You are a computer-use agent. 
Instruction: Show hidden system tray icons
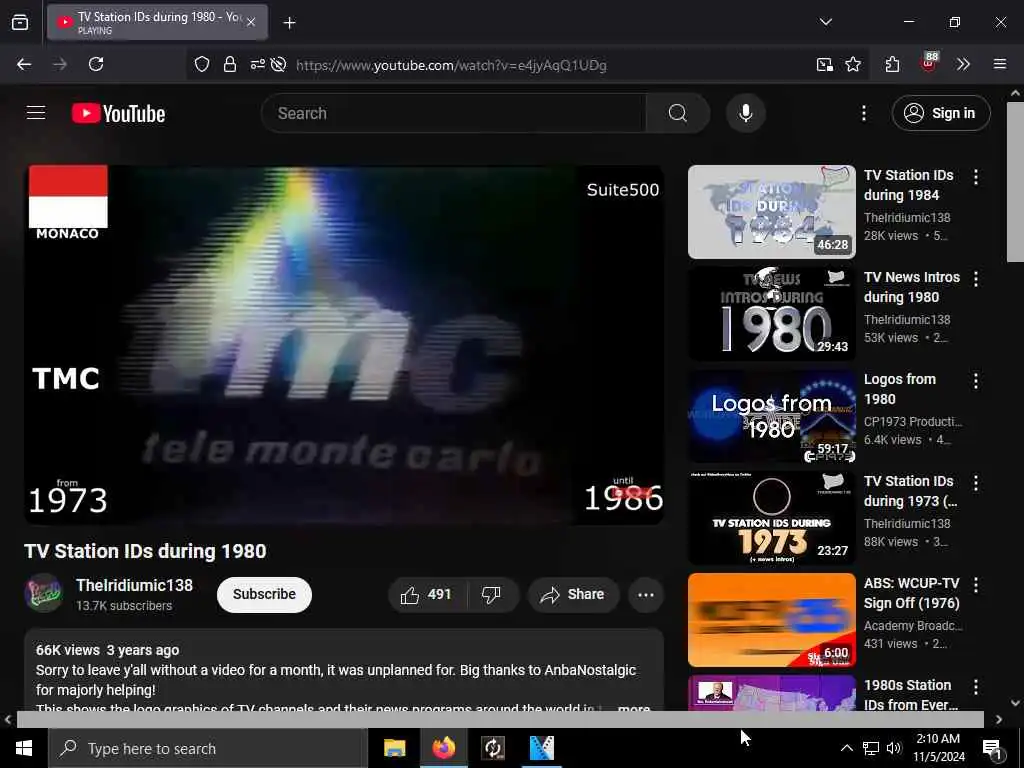pos(846,748)
